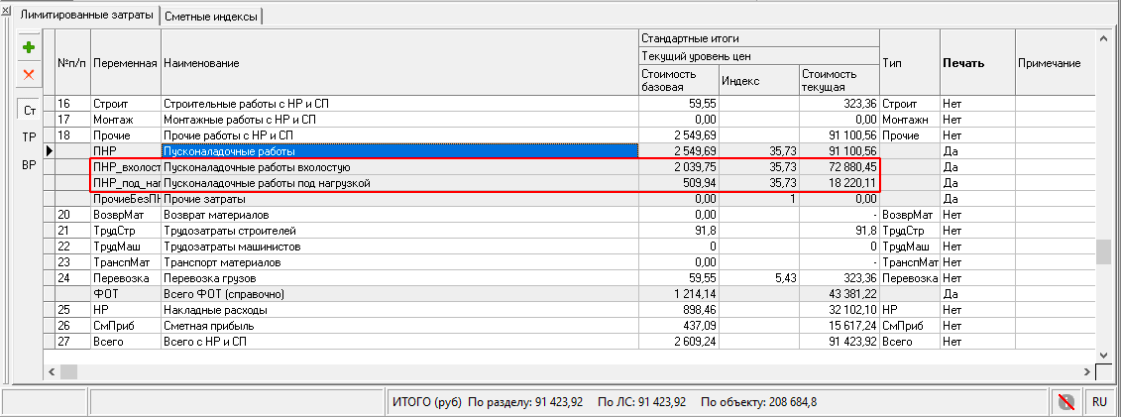Click the RU language indicator
This screenshot has height=417, width=1121.
pos(1098,401)
